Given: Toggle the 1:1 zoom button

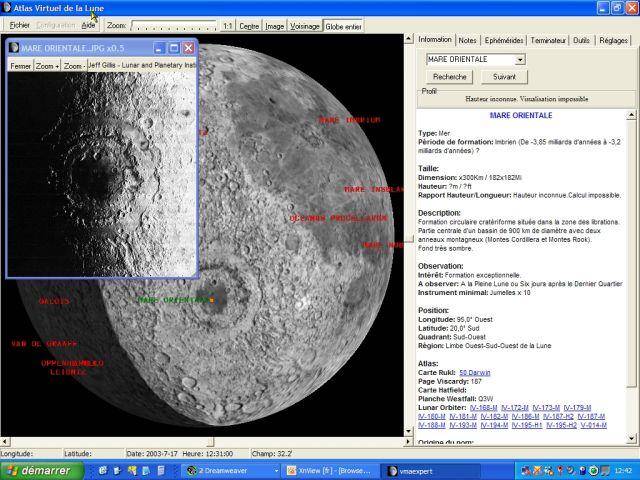Looking at the screenshot, I should tap(228, 26).
